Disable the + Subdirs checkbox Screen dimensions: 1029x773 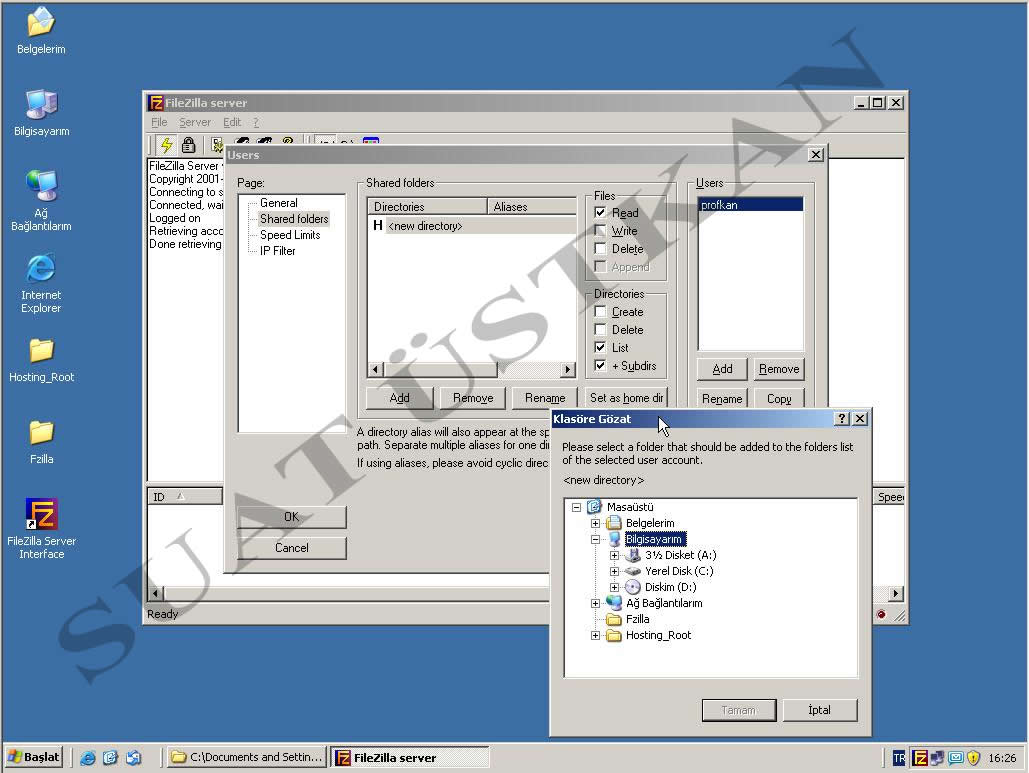600,366
